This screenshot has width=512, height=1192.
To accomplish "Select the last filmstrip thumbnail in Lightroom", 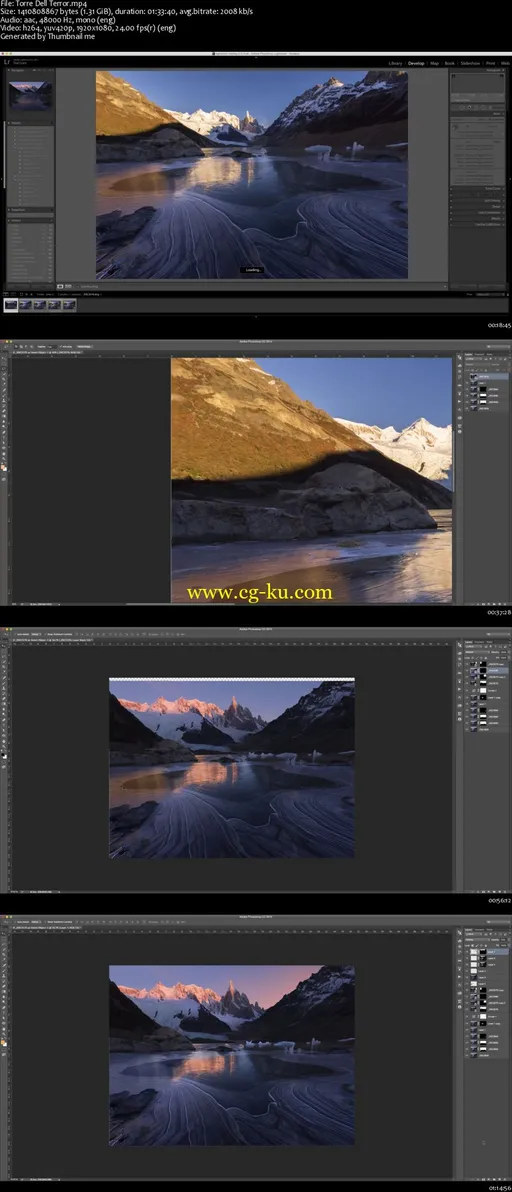I will (x=69, y=305).
